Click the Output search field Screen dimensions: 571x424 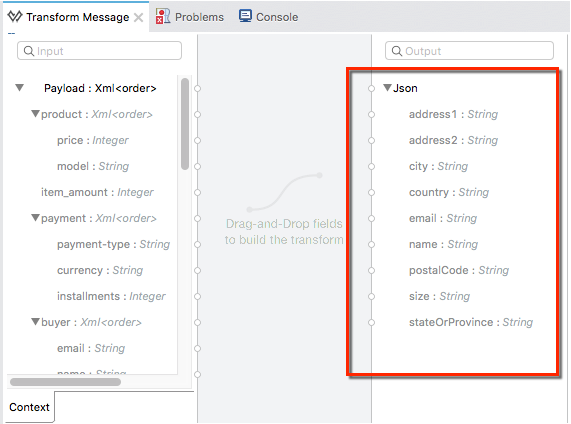coord(469,51)
